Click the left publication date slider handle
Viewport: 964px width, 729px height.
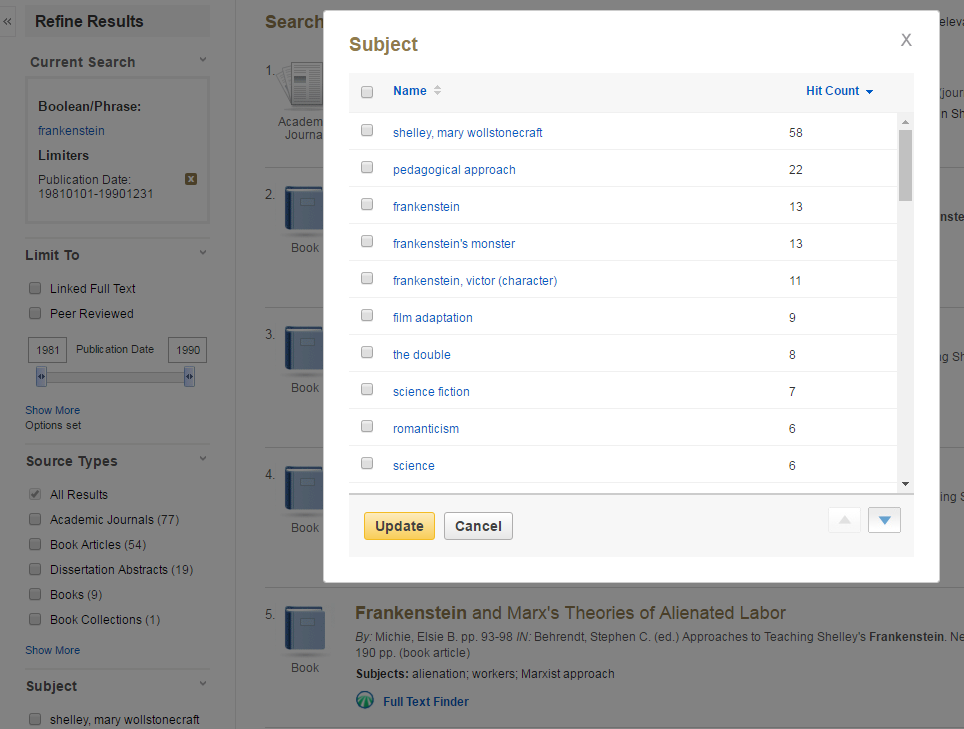point(41,376)
